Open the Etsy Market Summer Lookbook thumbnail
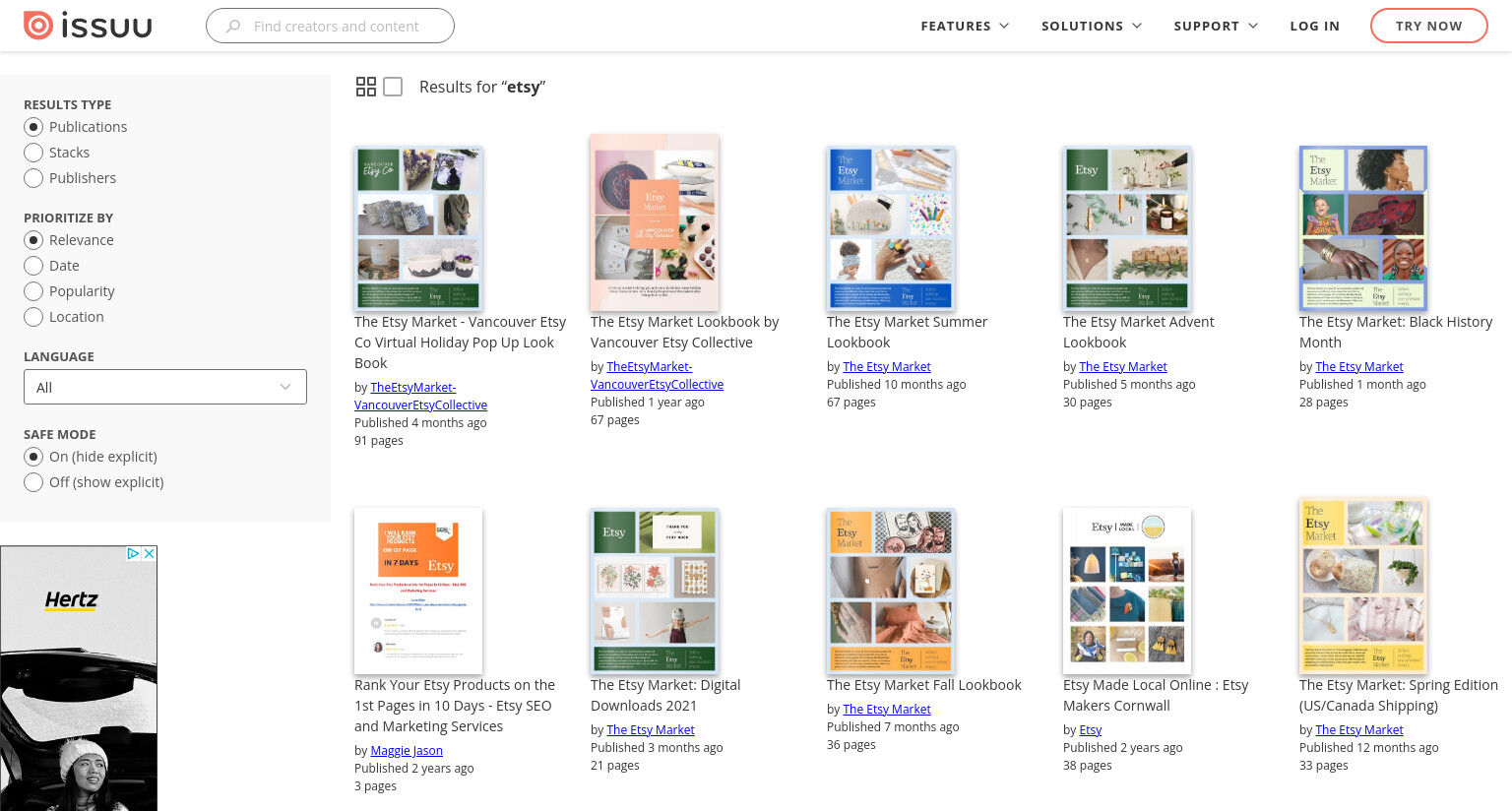This screenshot has width=1512, height=811. coord(891,228)
